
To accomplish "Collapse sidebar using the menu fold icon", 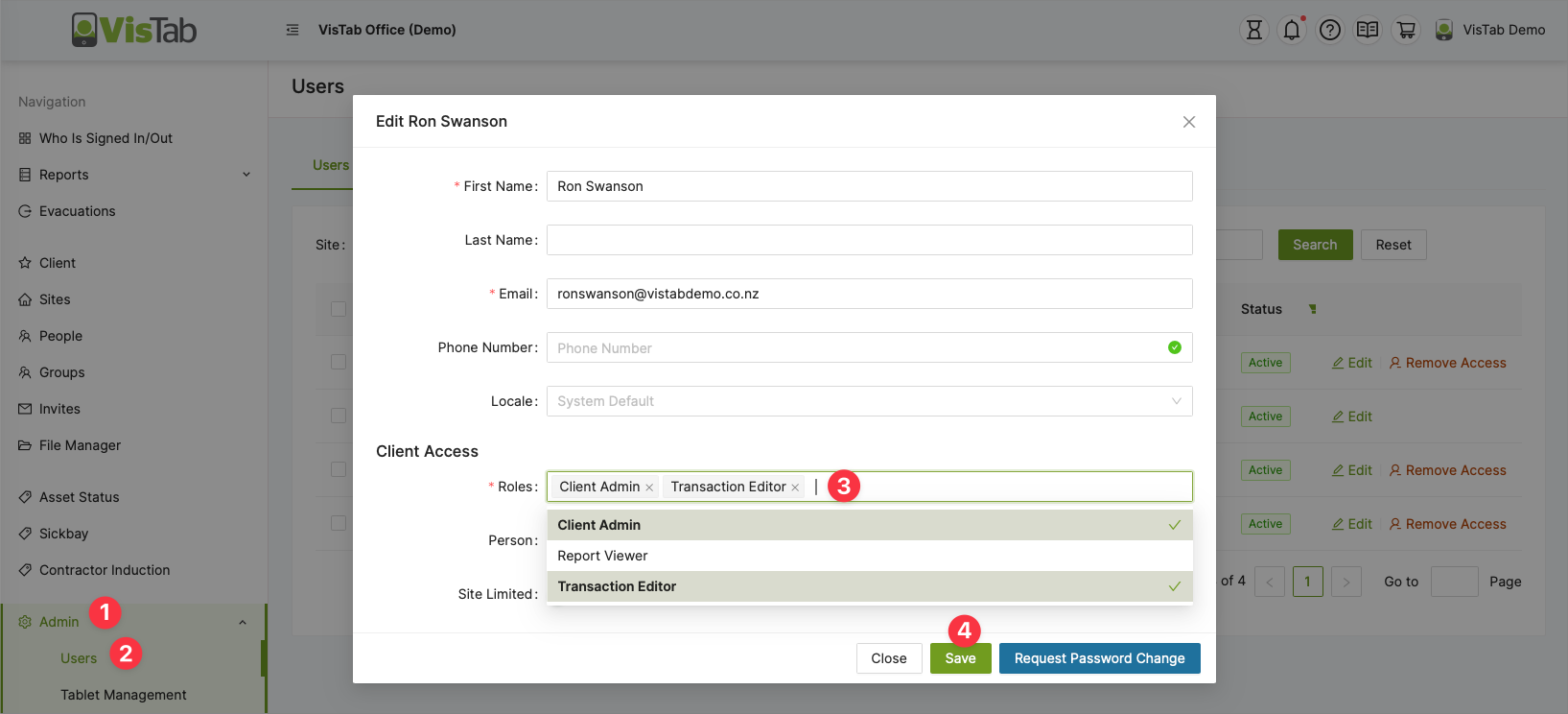I will point(293,30).
